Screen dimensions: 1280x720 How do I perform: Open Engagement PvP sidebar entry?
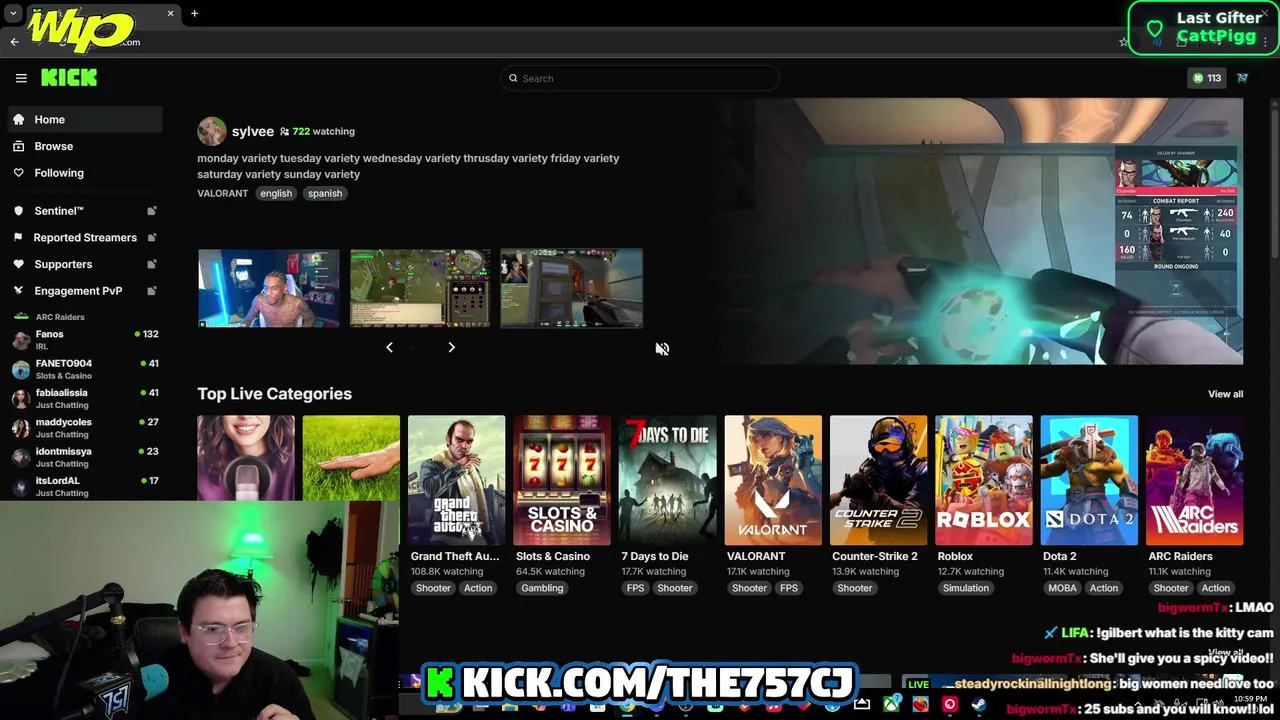(x=84, y=291)
